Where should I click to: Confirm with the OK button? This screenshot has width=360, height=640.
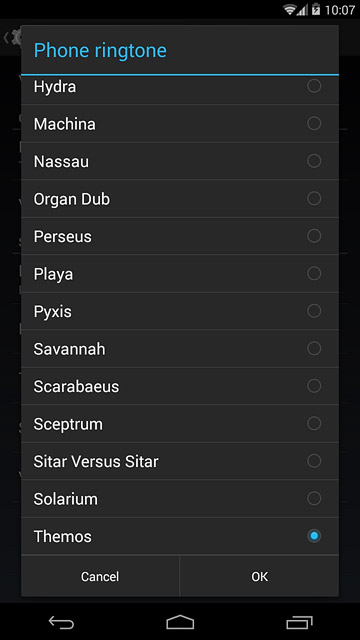tap(259, 576)
